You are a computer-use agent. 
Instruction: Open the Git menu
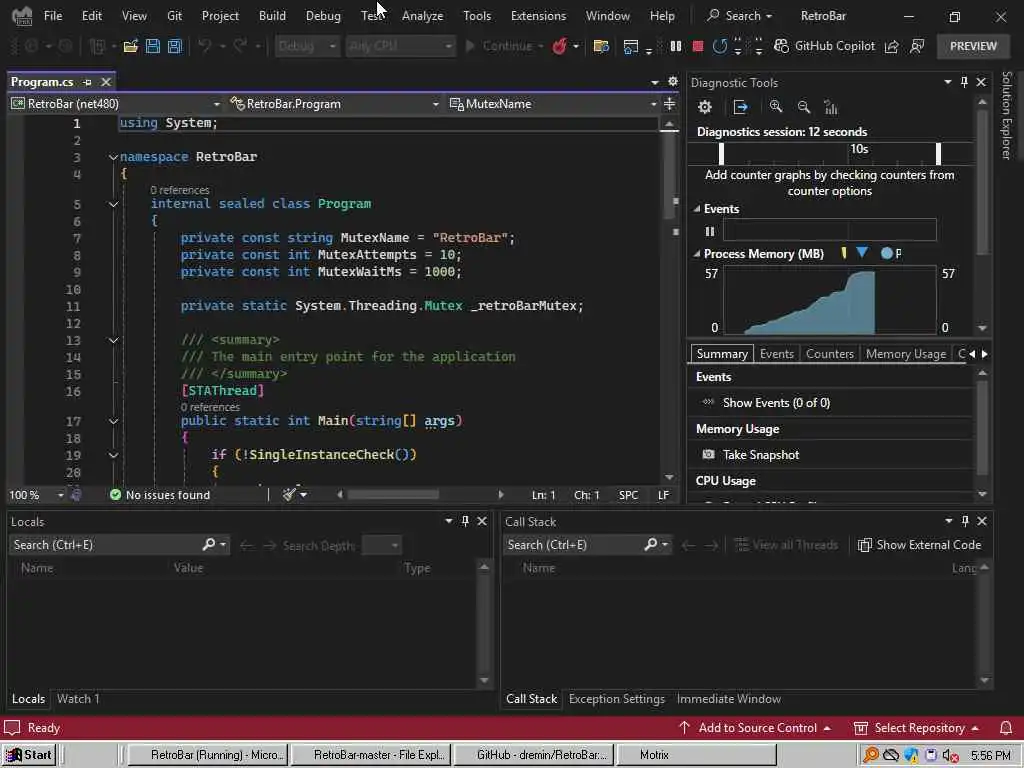174,16
